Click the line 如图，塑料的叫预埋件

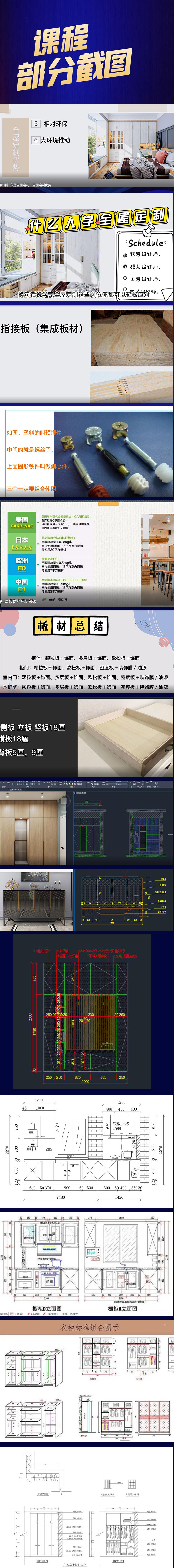click(x=34, y=433)
